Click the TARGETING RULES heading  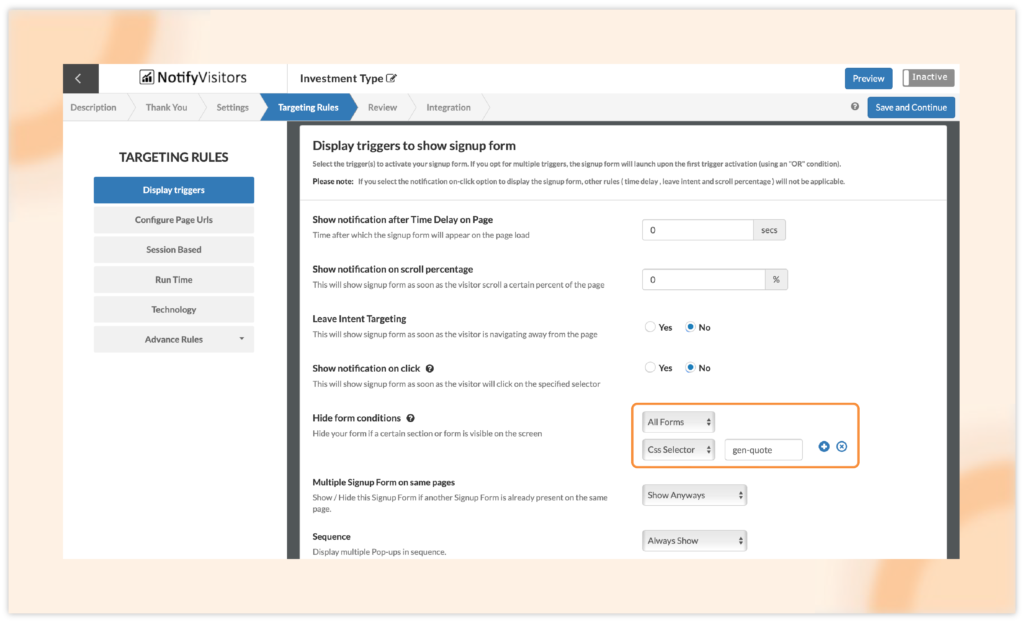tap(174, 157)
